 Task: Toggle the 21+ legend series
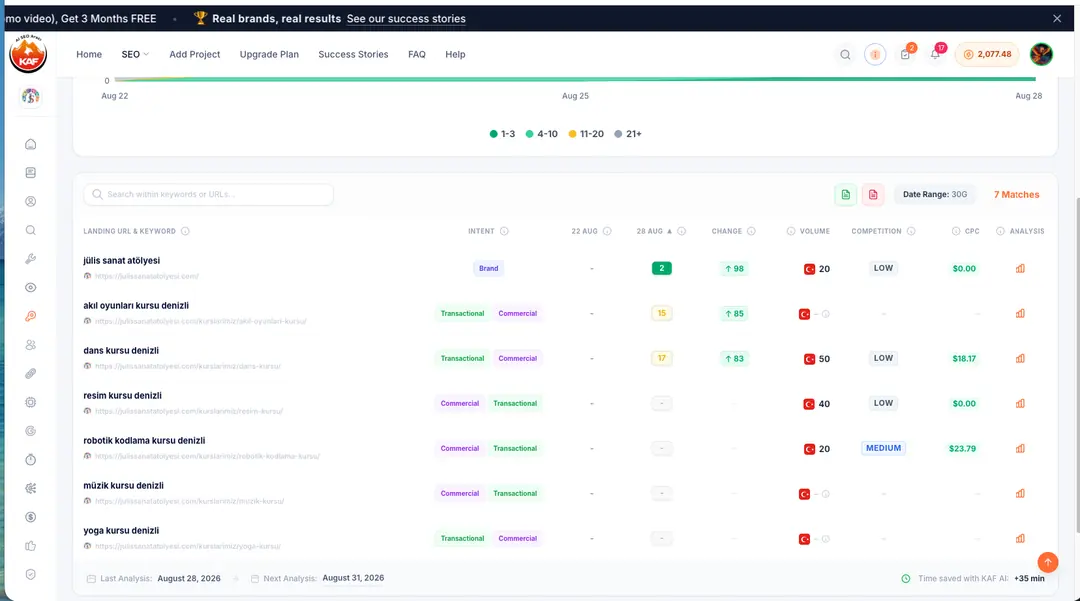coord(627,134)
